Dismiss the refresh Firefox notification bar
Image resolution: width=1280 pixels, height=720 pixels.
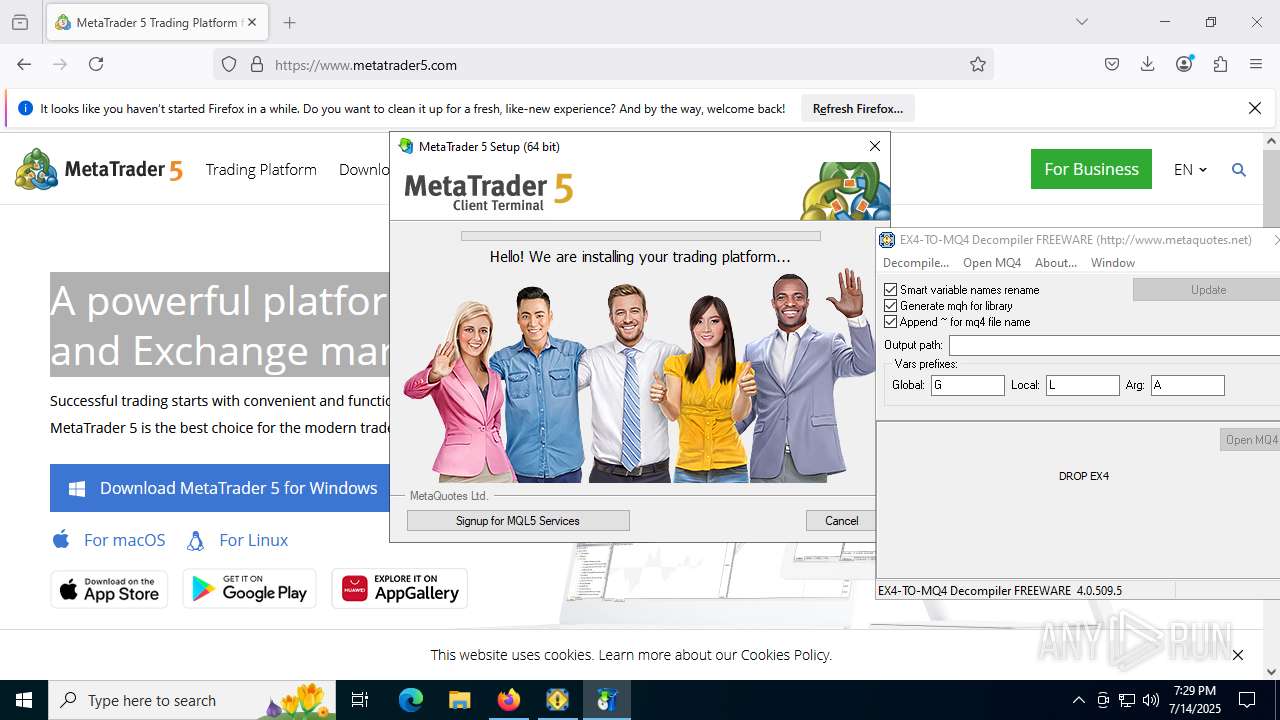[x=1255, y=108]
